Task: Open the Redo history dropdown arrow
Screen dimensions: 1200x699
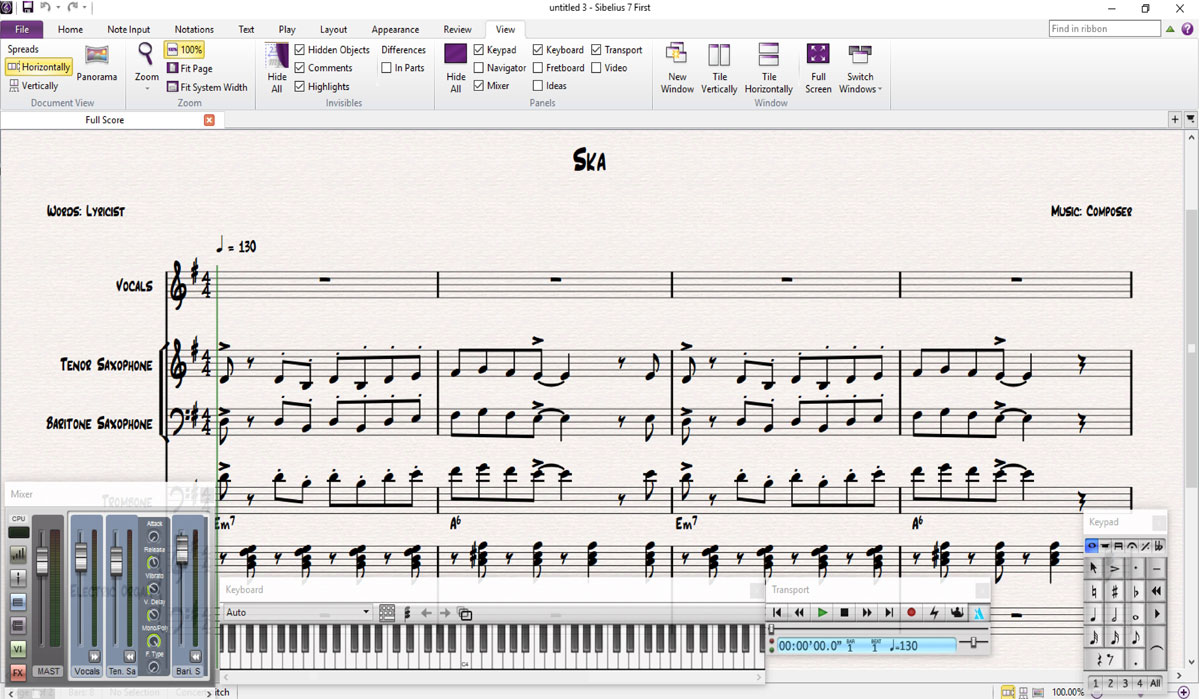Action: [x=85, y=8]
